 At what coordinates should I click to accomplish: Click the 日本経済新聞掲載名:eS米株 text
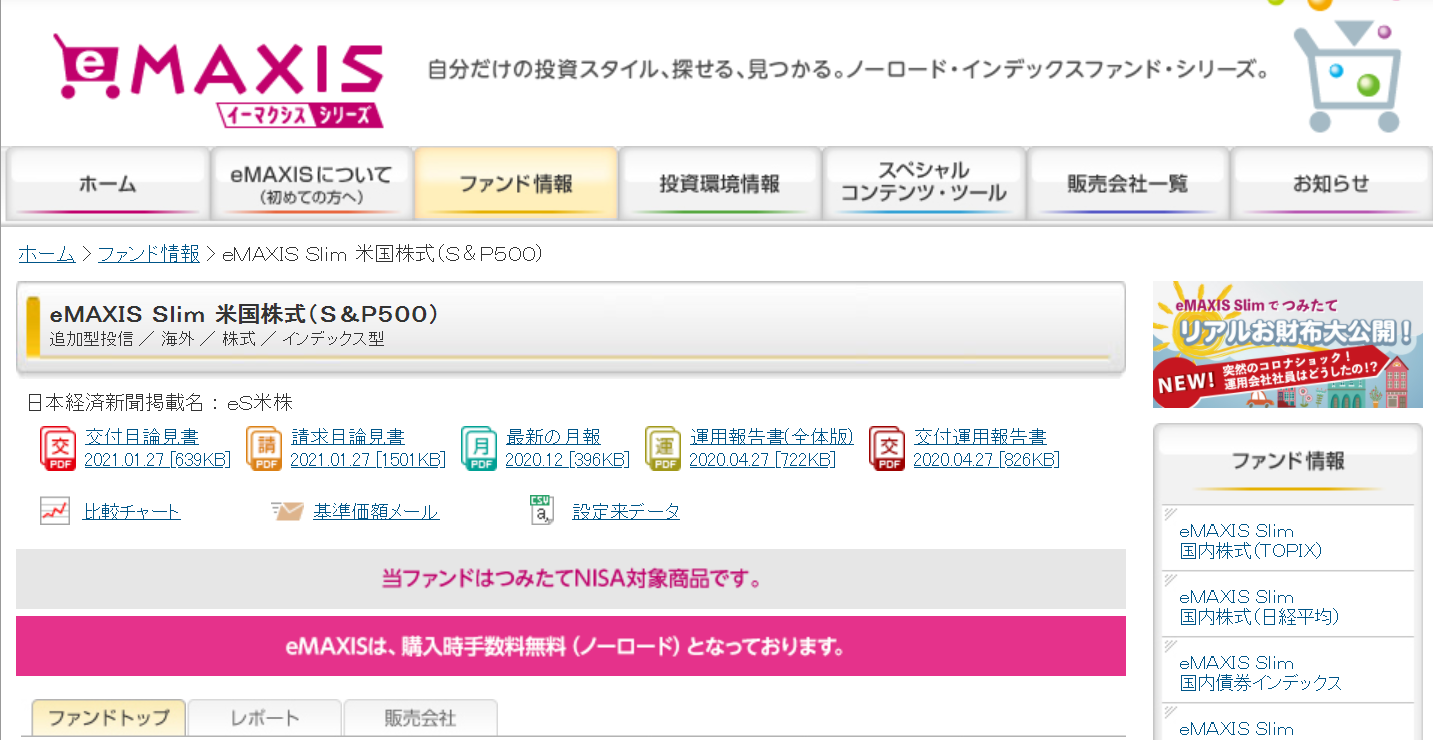(160, 403)
